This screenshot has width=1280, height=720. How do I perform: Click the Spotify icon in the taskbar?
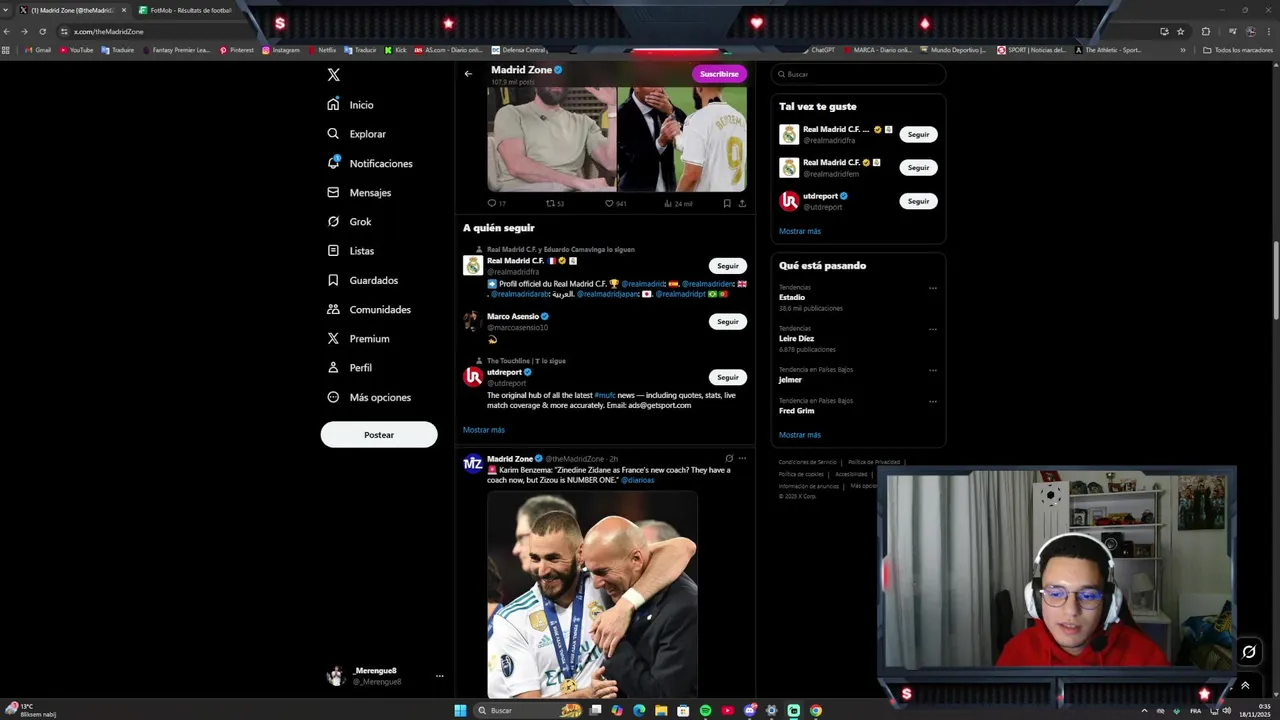coord(706,710)
